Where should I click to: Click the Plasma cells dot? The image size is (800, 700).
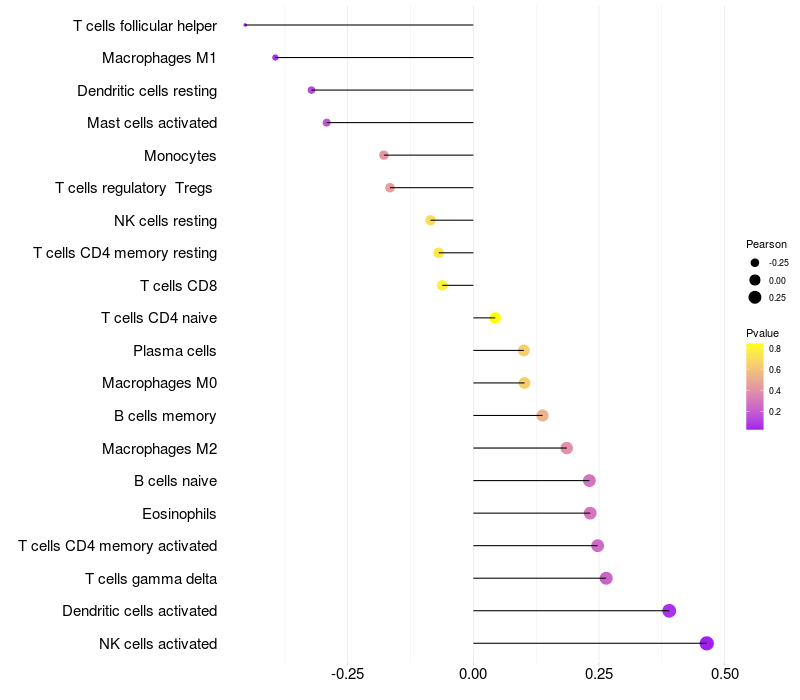click(523, 351)
